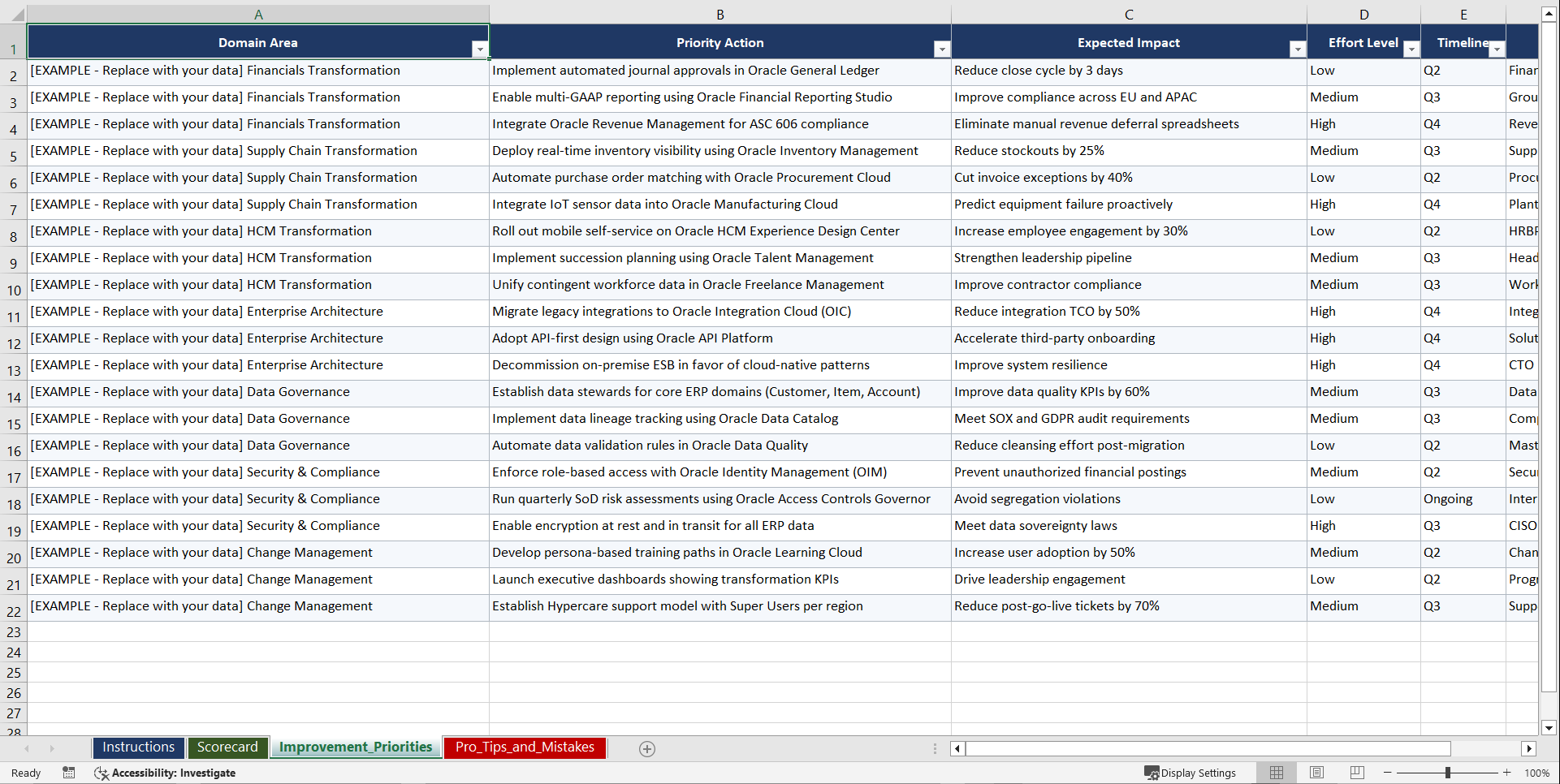
Task: Open the Timeline filter dropdown
Action: coord(1497,49)
